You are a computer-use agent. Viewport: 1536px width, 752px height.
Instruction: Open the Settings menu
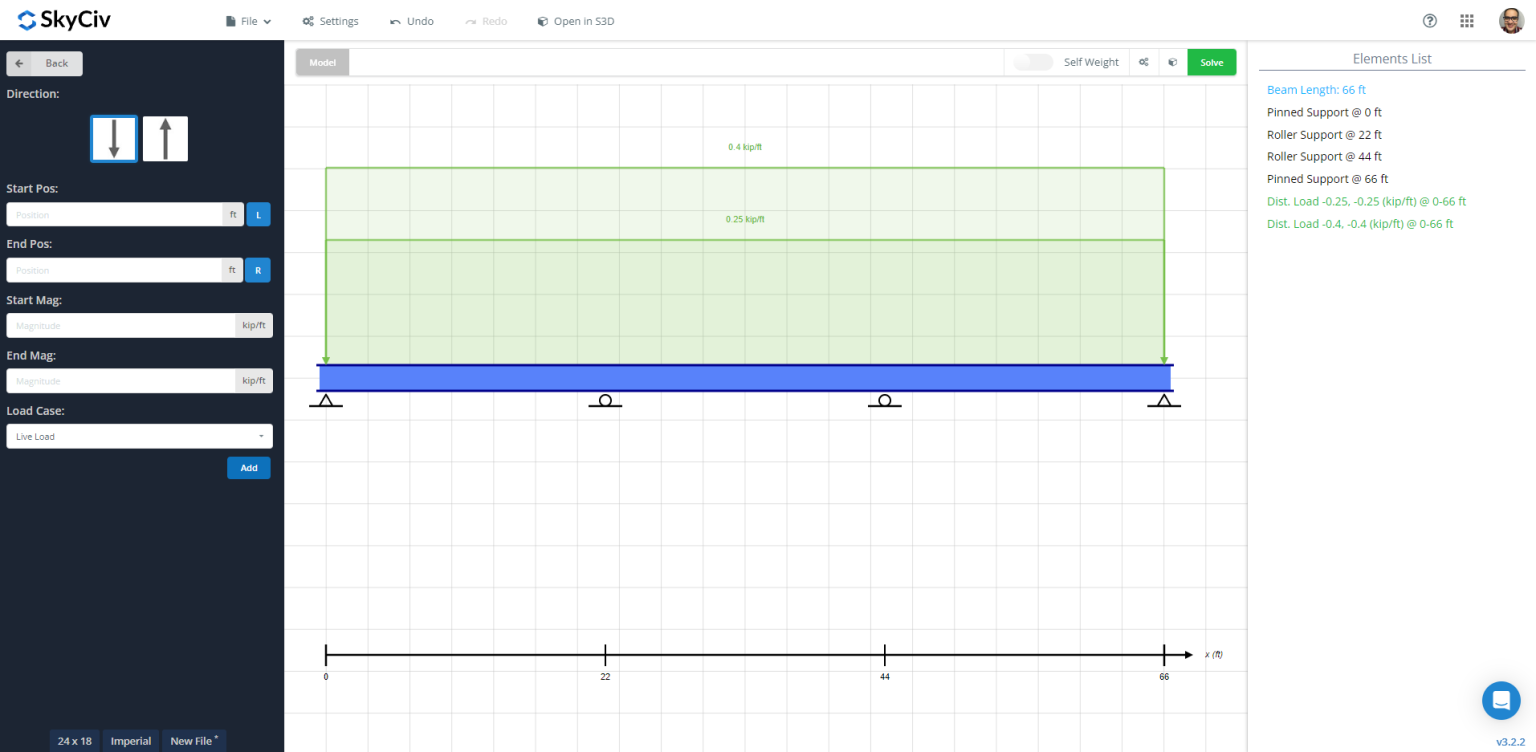[x=330, y=21]
